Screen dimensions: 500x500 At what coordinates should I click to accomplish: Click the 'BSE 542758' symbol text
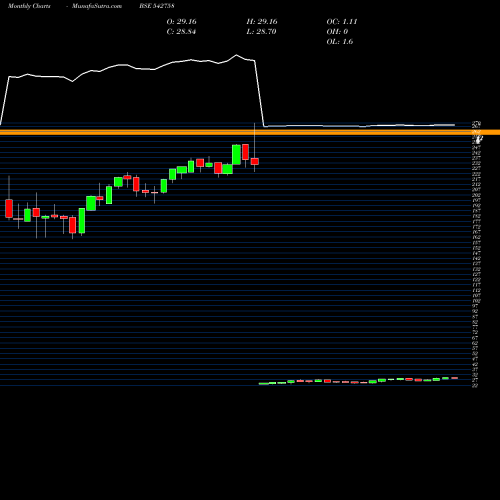pyautogui.click(x=157, y=6)
